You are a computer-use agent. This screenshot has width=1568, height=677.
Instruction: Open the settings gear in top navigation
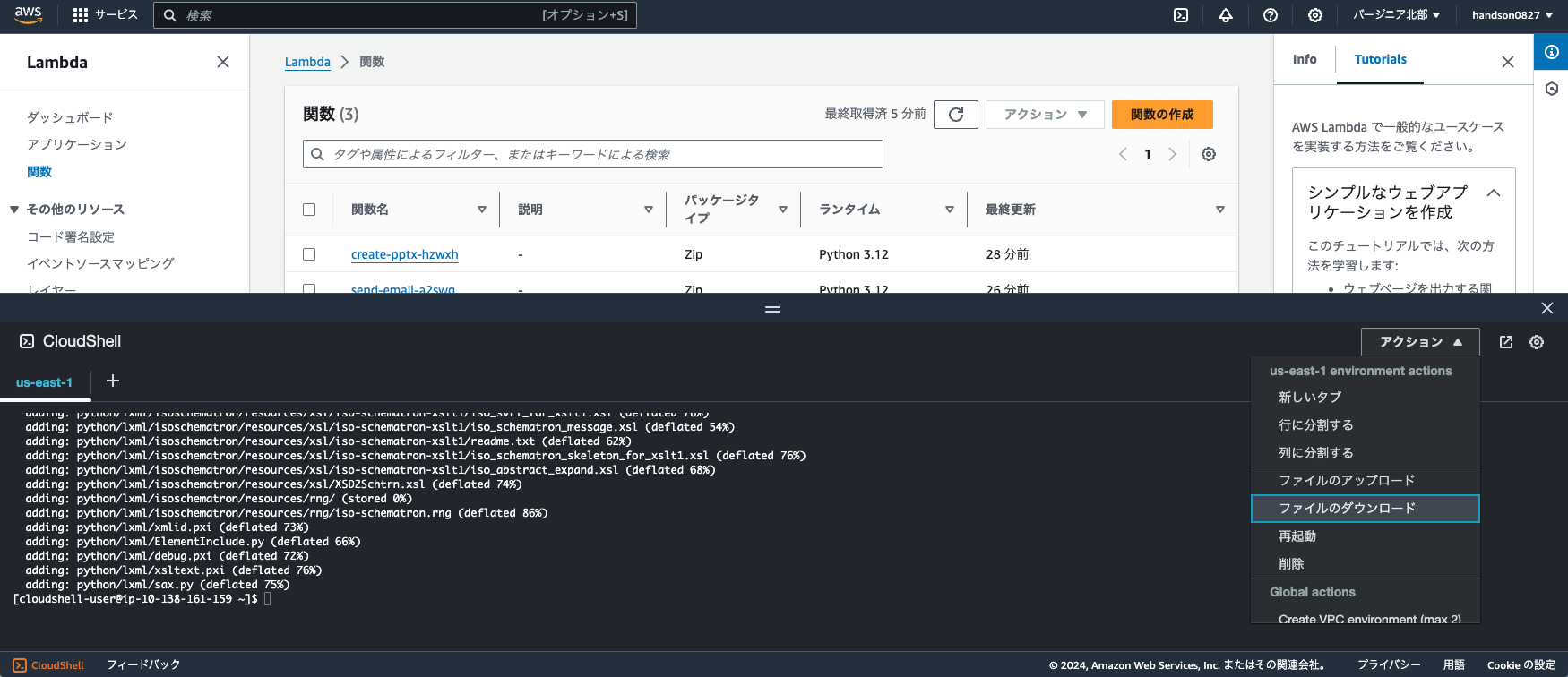1315,15
